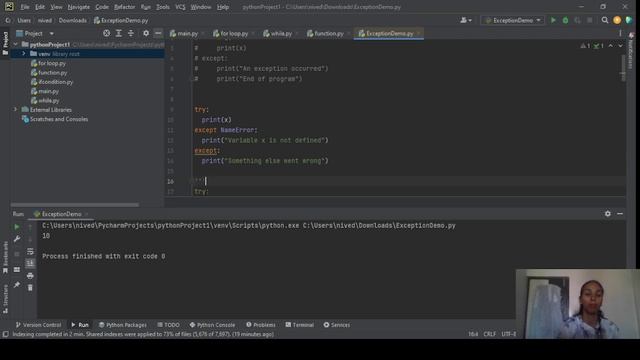The height and width of the screenshot is (360, 640).
Task: Open the Bookmarks side tool window
Action: [x=5, y=257]
